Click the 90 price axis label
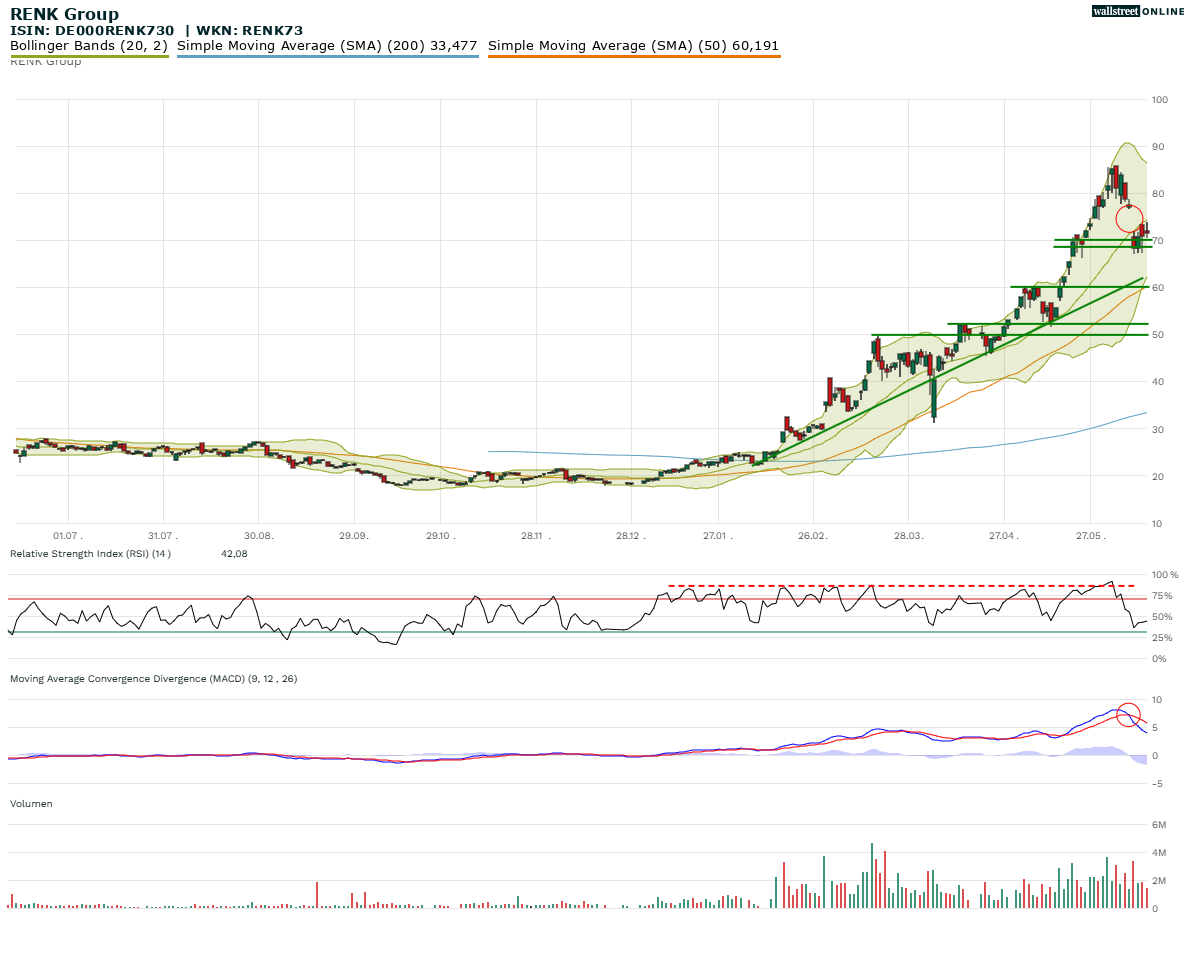 click(1158, 147)
